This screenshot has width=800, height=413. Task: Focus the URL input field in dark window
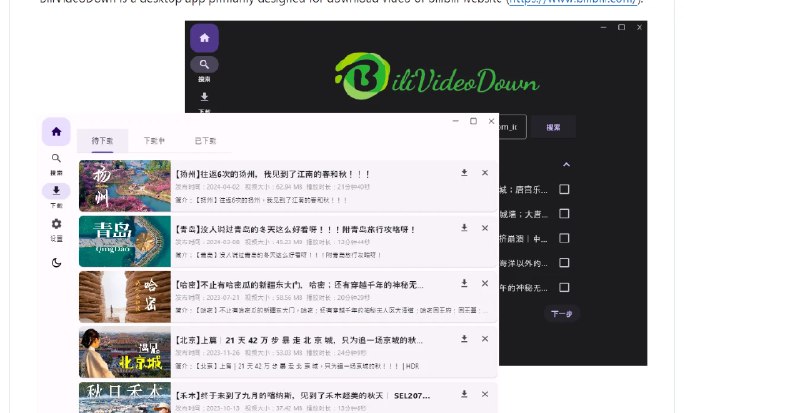pyautogui.click(x=512, y=127)
